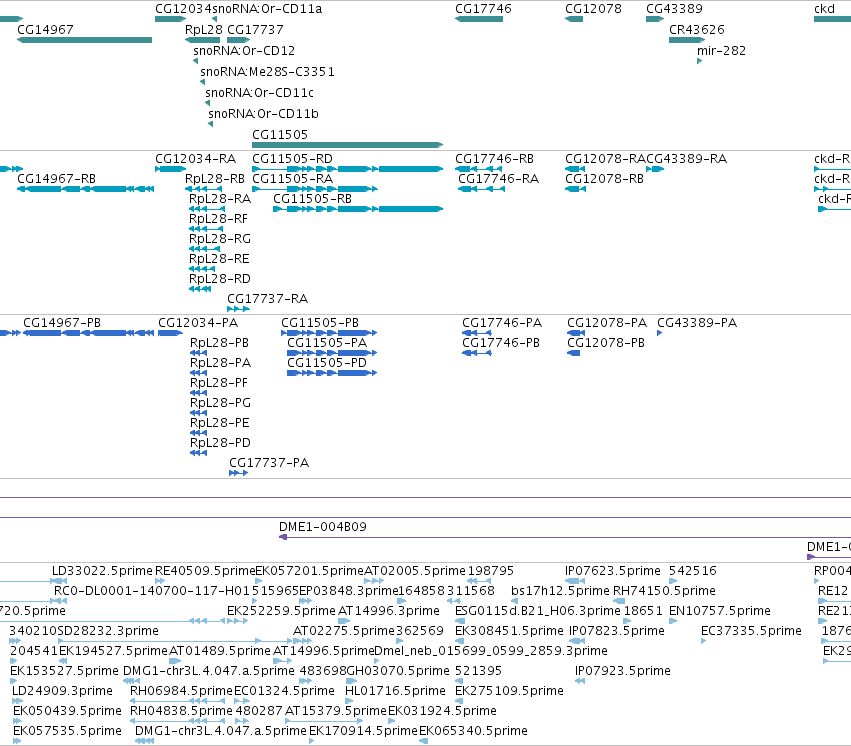Click the CG11505 gene bar

pos(347,145)
